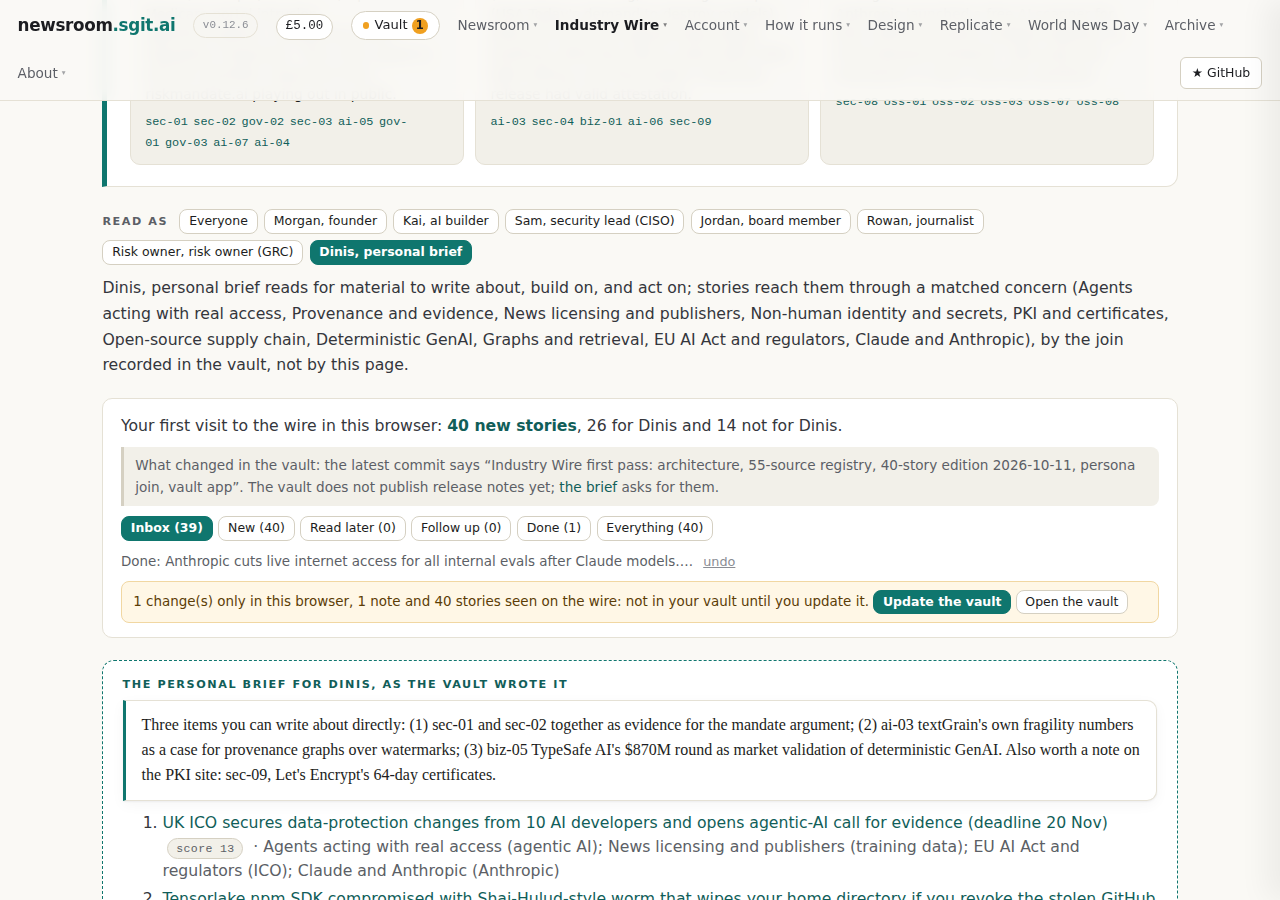Image resolution: width=1280 pixels, height=900 pixels.
Task: Open the About dropdown menu
Action: [x=42, y=73]
